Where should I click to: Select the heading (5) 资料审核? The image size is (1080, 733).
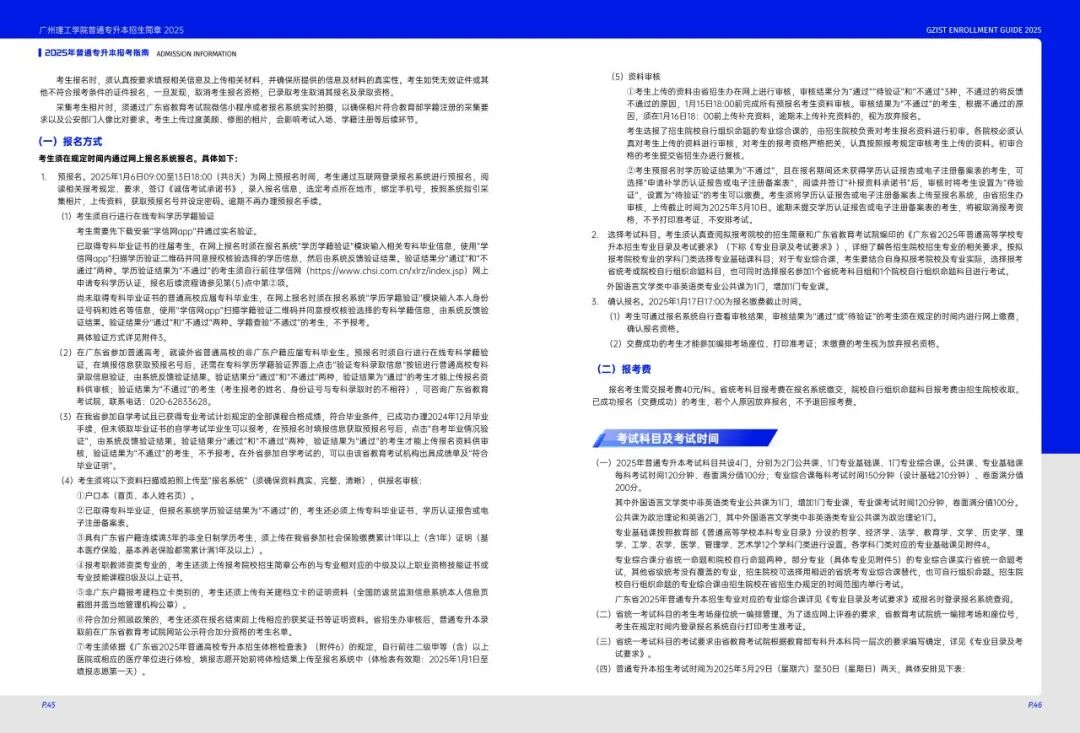pos(636,76)
